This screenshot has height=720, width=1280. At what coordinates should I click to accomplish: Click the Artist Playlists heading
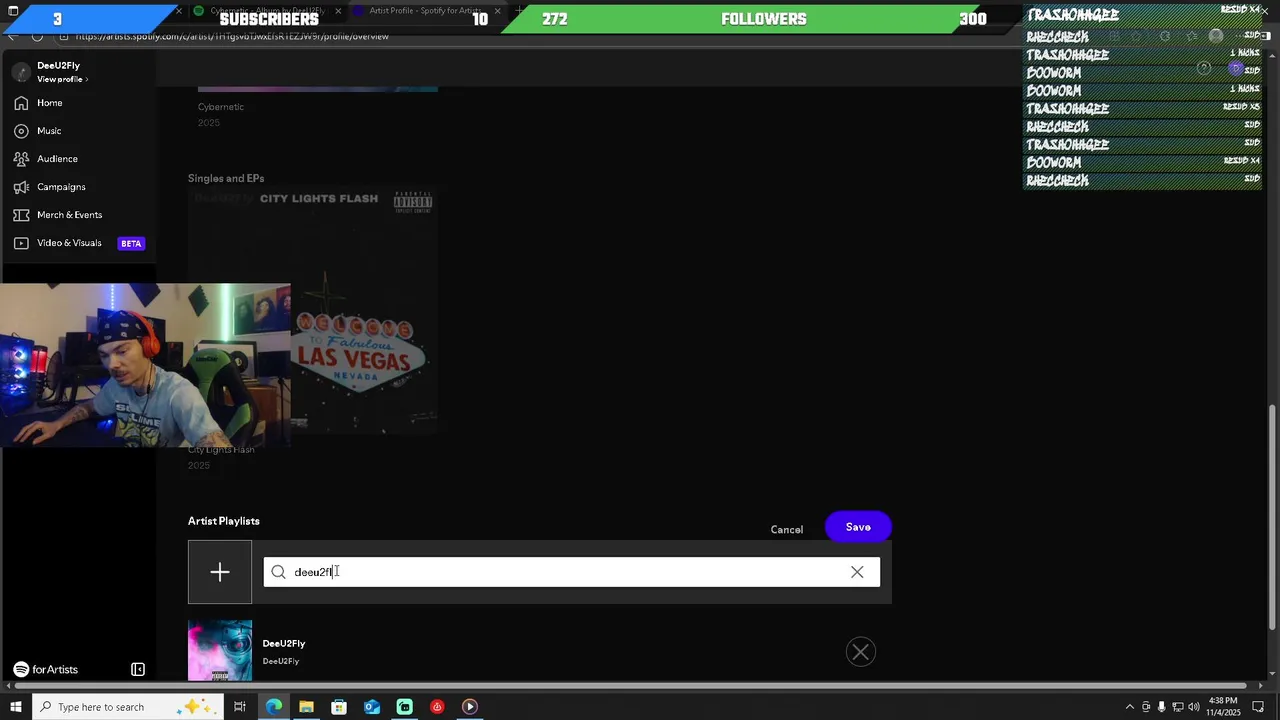pos(224,521)
